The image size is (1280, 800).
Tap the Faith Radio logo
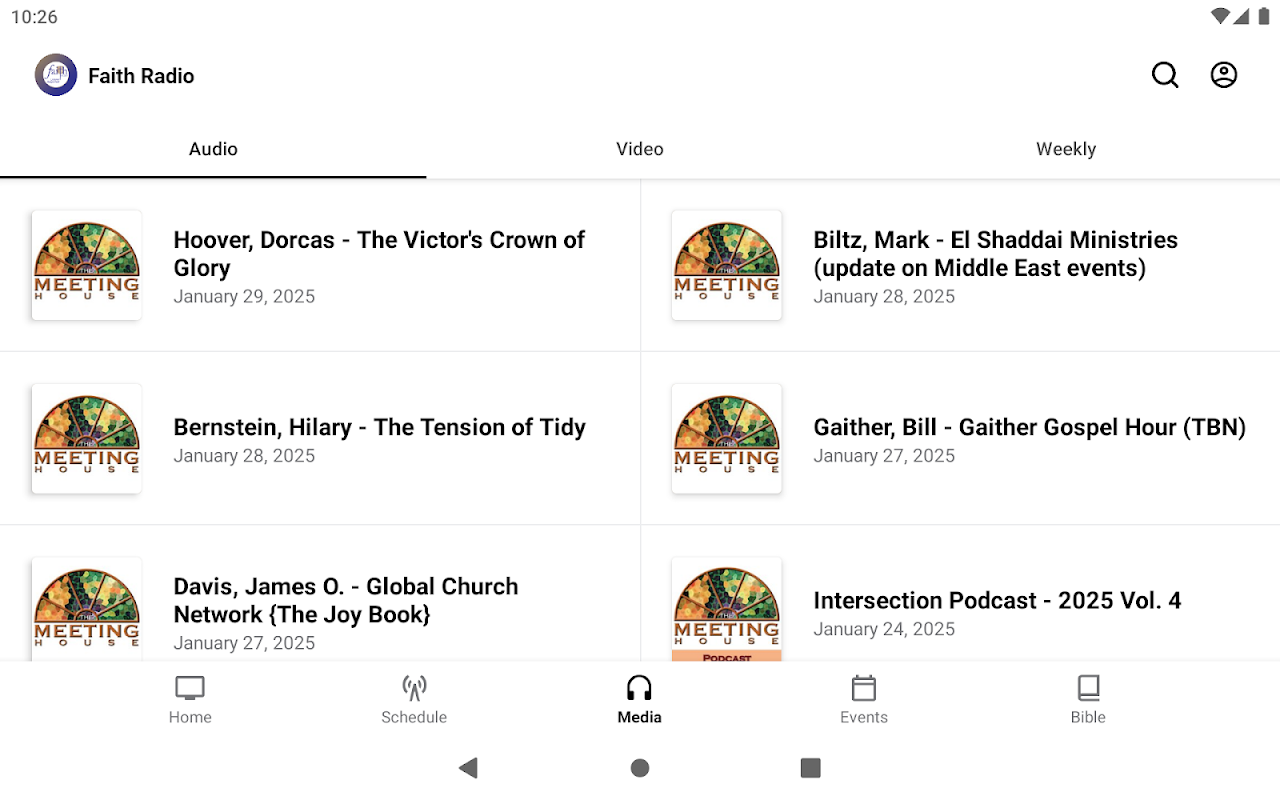coord(56,75)
